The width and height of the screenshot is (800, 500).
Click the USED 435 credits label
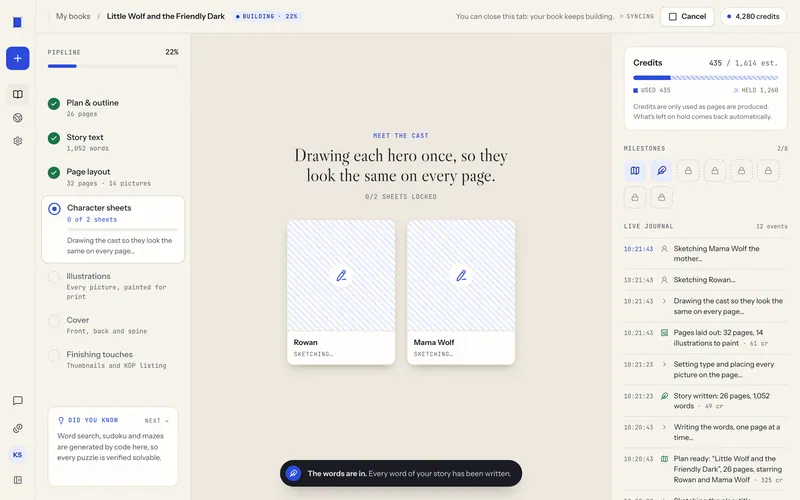(x=652, y=90)
